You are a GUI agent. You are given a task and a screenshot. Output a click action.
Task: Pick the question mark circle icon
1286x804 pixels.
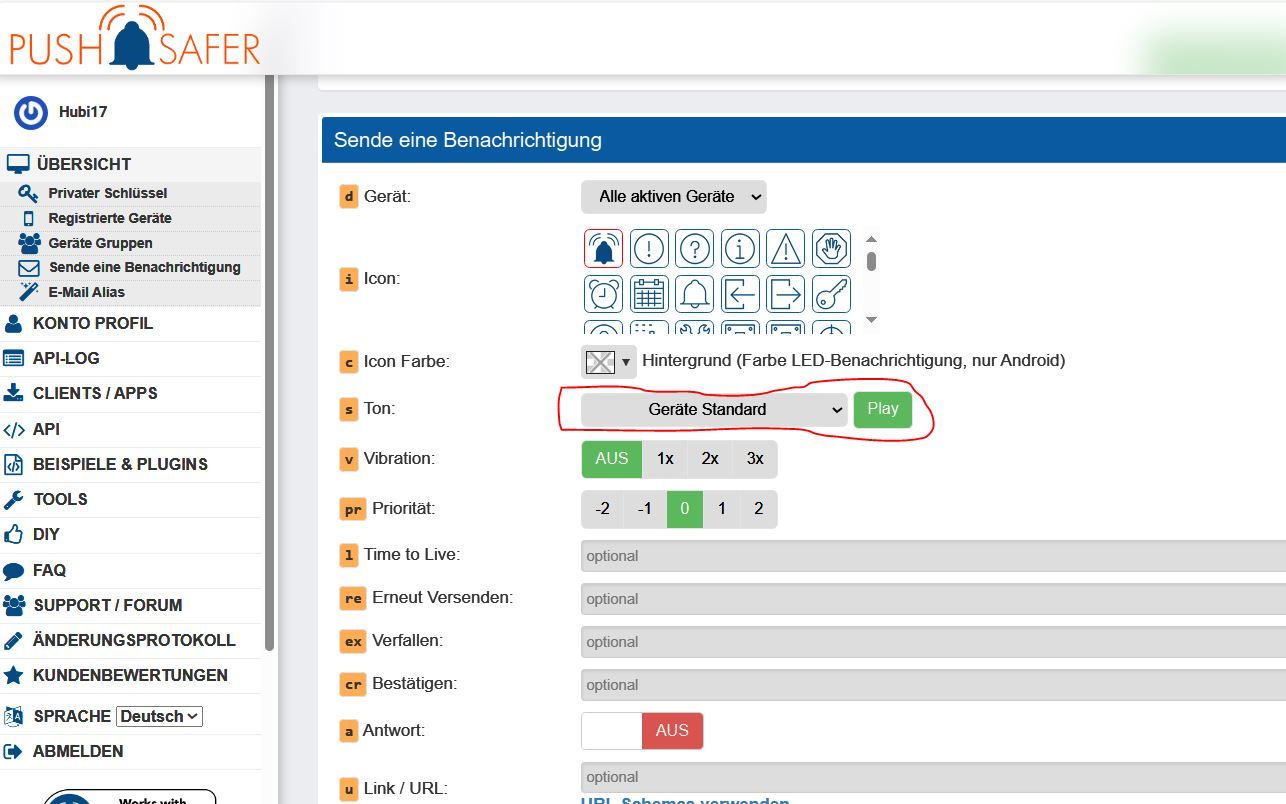(x=695, y=248)
